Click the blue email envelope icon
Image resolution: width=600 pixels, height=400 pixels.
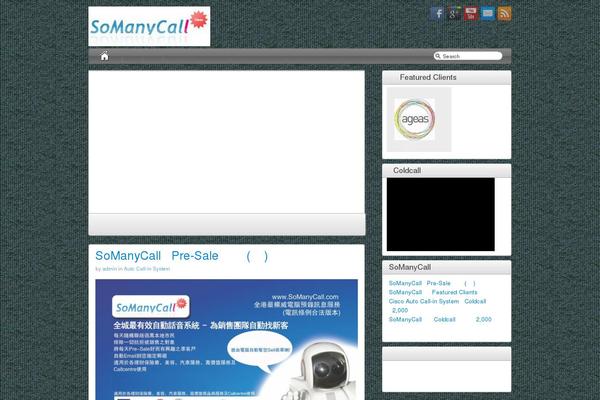click(x=488, y=14)
